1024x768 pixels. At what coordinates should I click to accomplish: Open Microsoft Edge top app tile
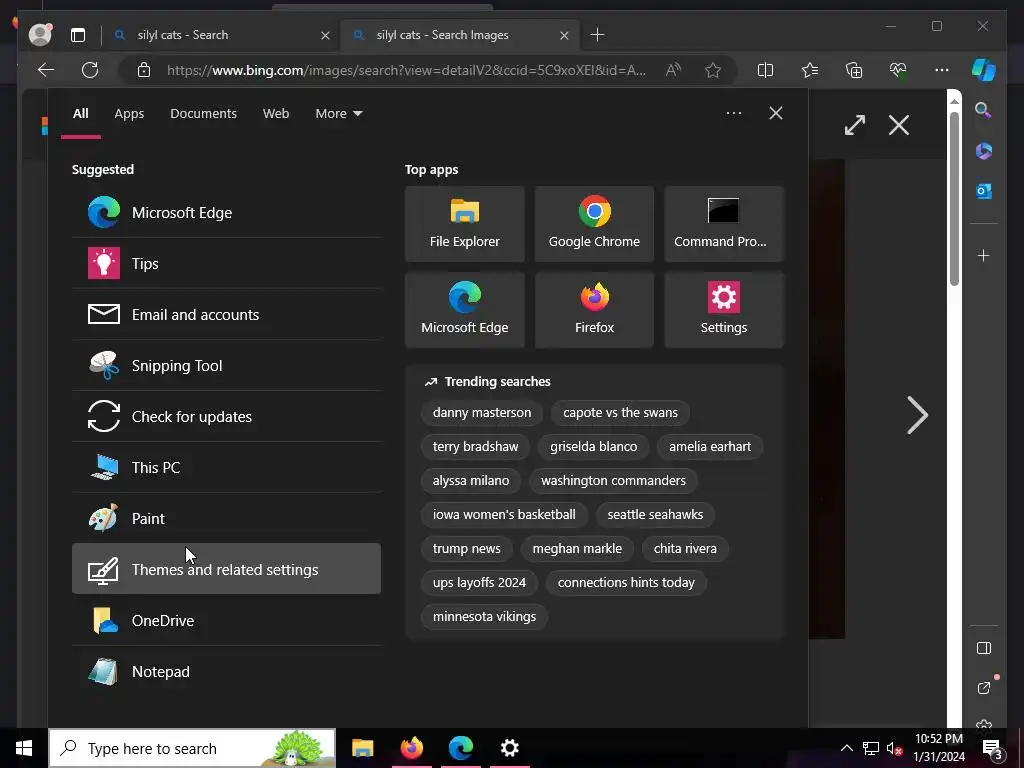coord(464,310)
